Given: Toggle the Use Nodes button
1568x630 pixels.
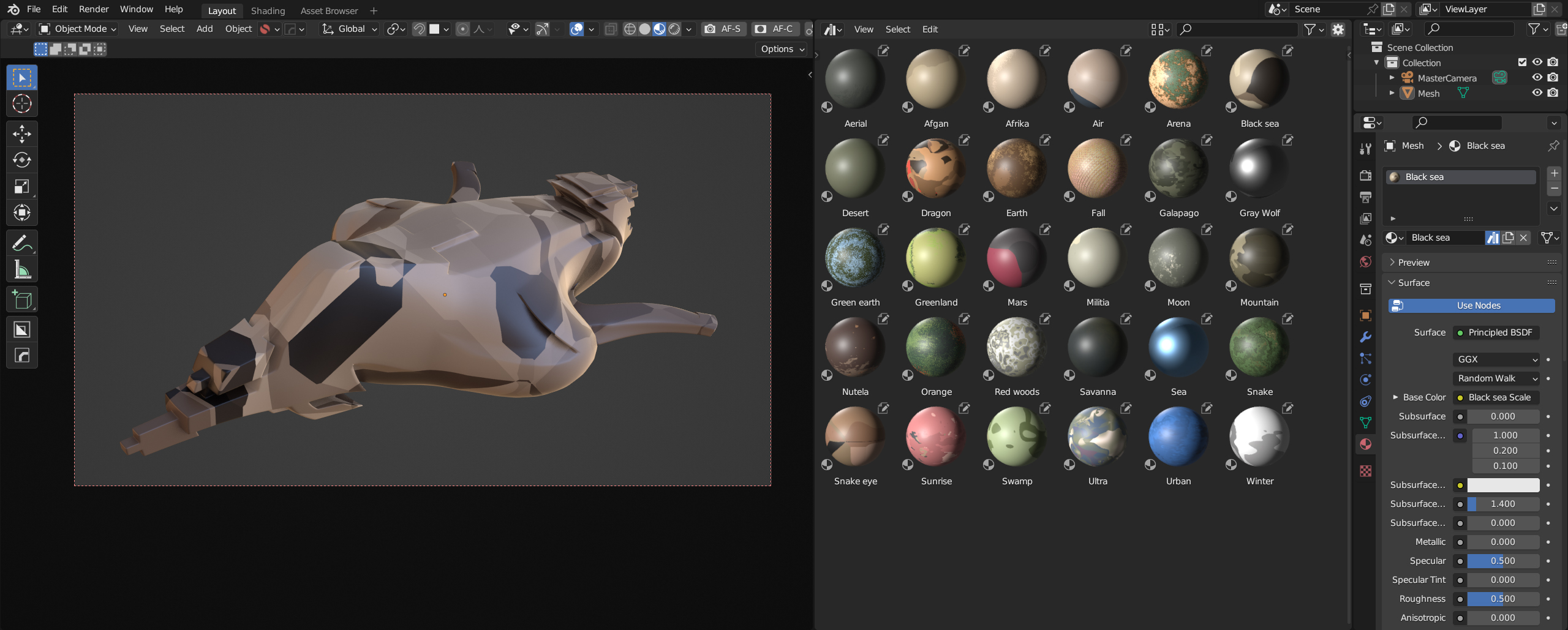Looking at the screenshot, I should click(x=1471, y=306).
